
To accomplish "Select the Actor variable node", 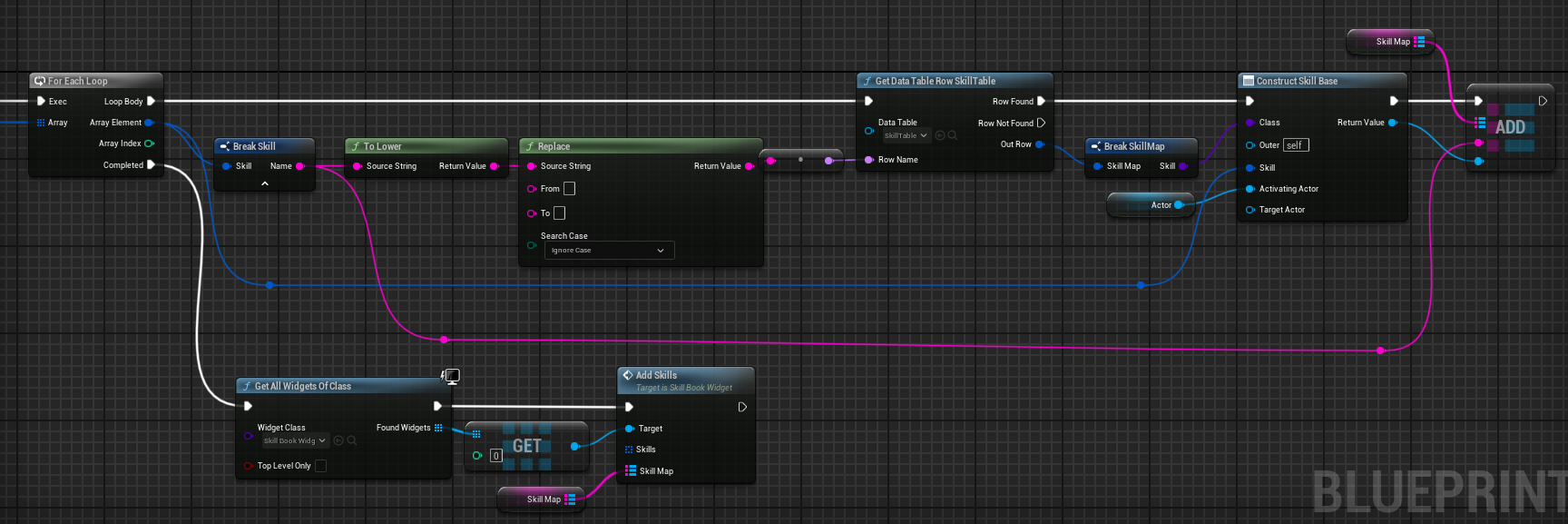I will click(x=1150, y=205).
